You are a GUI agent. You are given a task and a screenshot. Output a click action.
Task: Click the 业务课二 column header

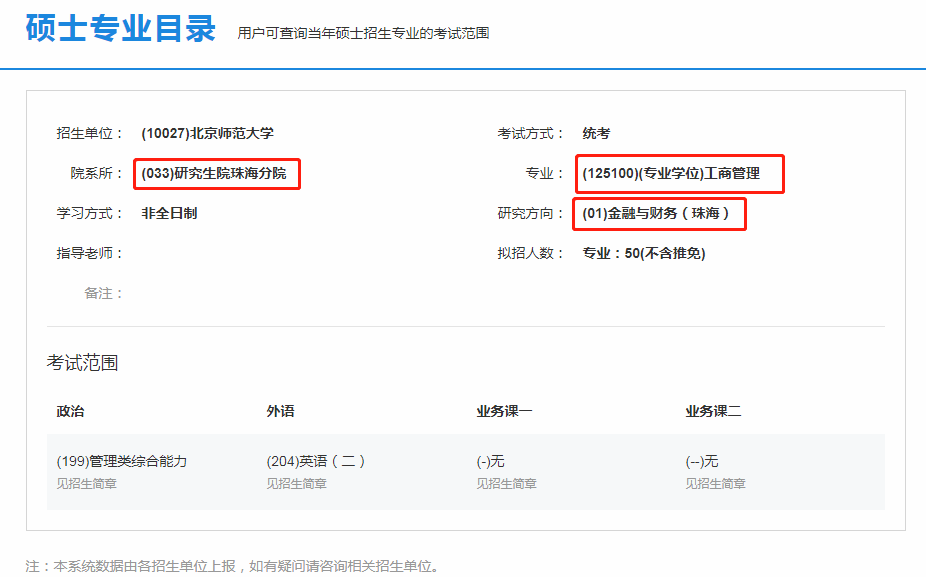(713, 411)
